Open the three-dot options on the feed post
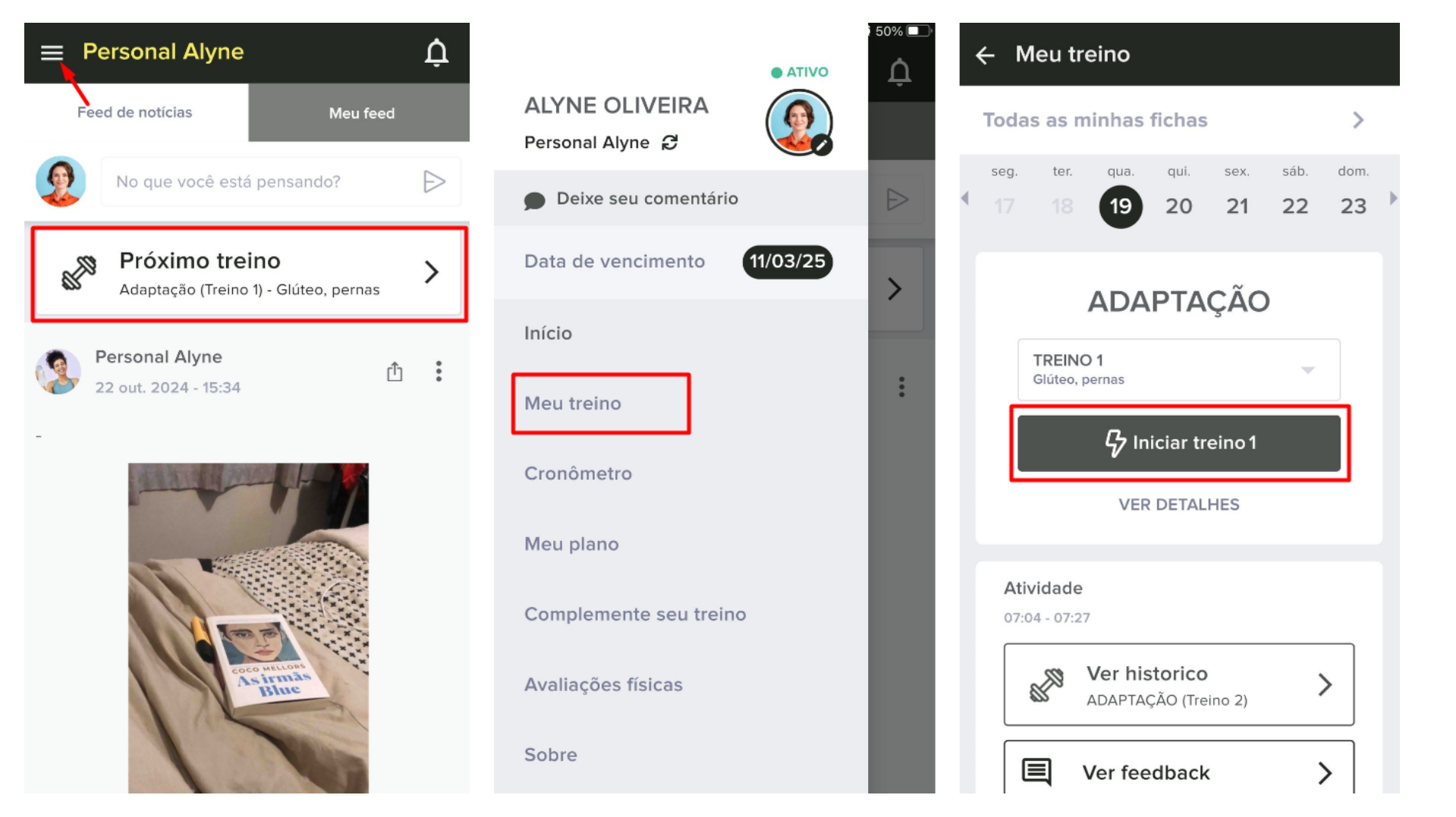 (x=439, y=371)
